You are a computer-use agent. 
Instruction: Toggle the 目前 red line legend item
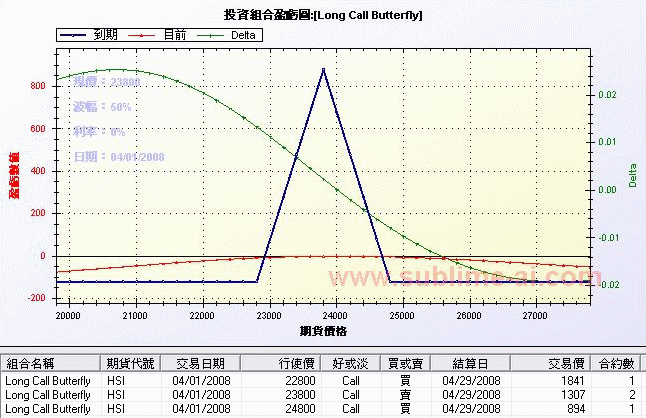tap(163, 34)
